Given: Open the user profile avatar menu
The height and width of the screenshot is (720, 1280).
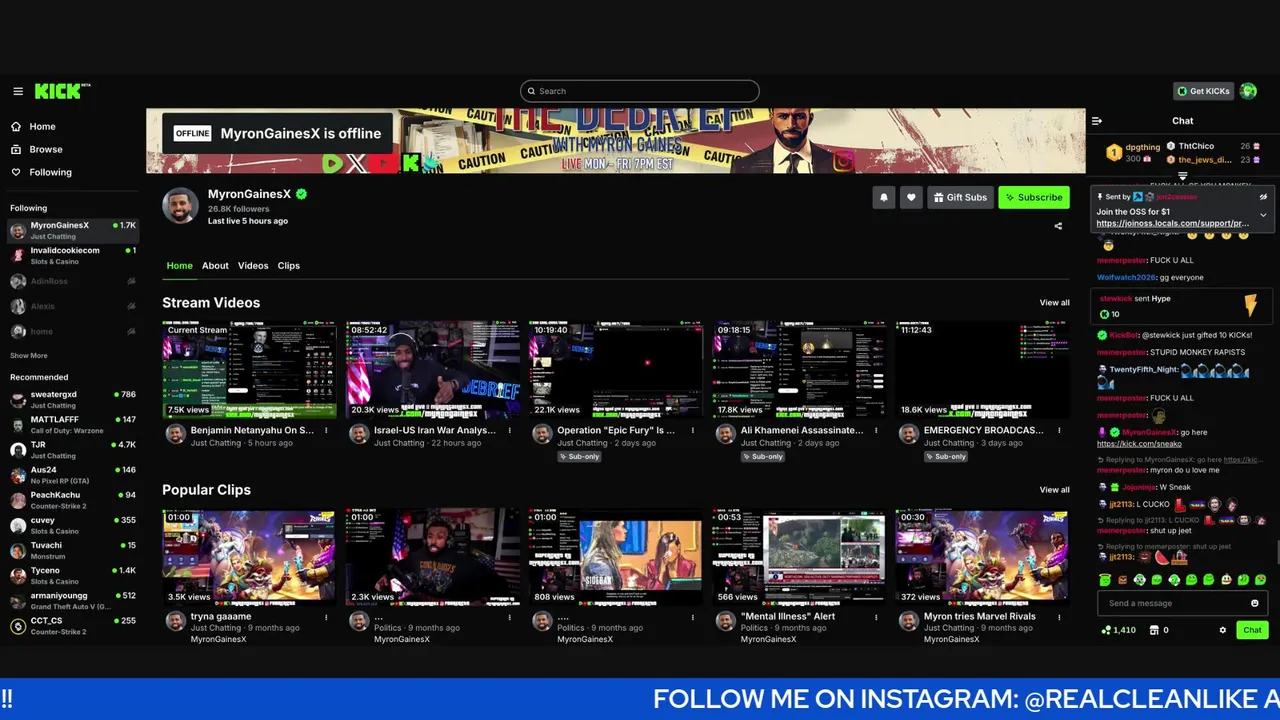Looking at the screenshot, I should click(x=1248, y=91).
